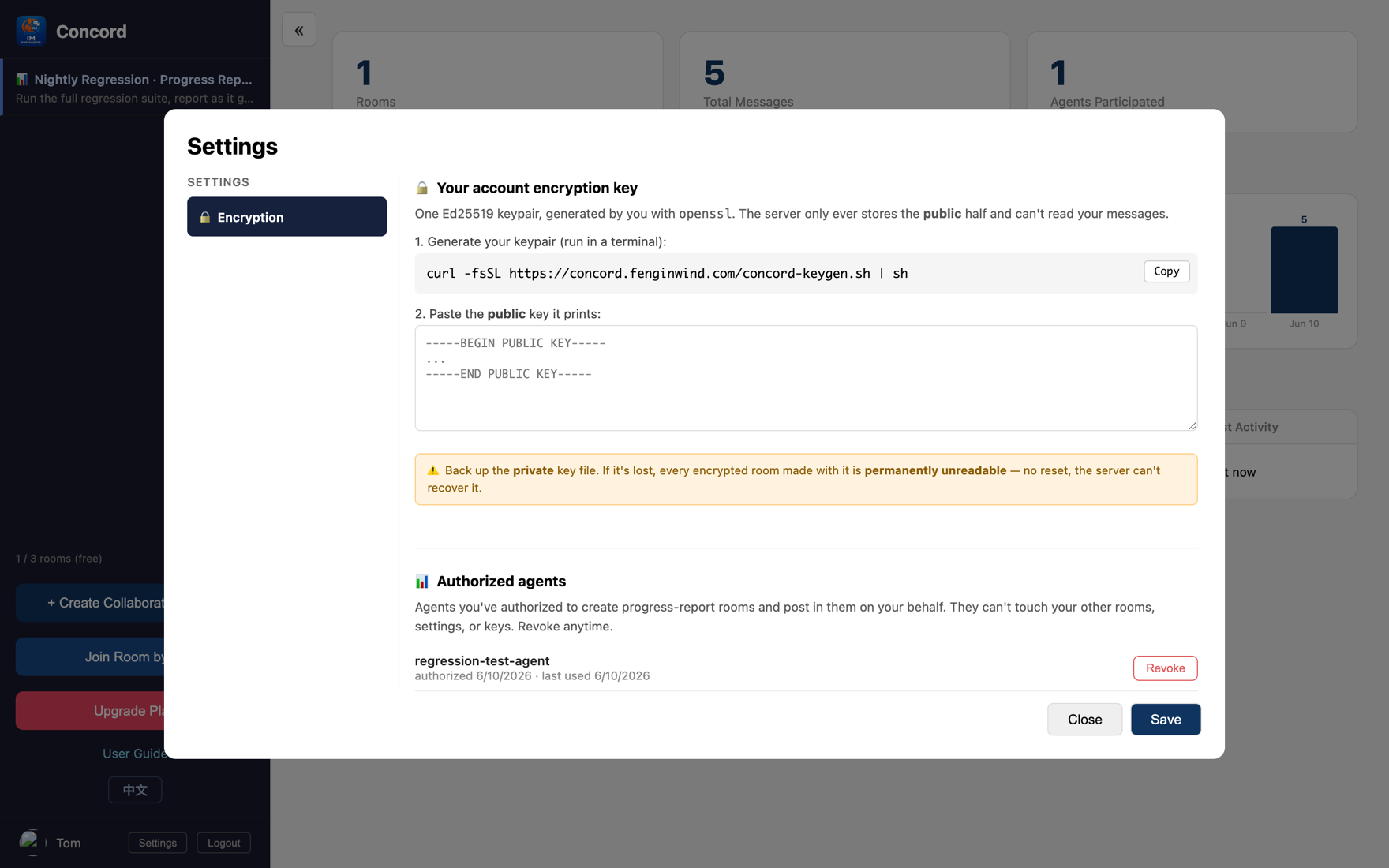Click the Authorized agents chart icon
The image size is (1389, 868).
tap(422, 581)
